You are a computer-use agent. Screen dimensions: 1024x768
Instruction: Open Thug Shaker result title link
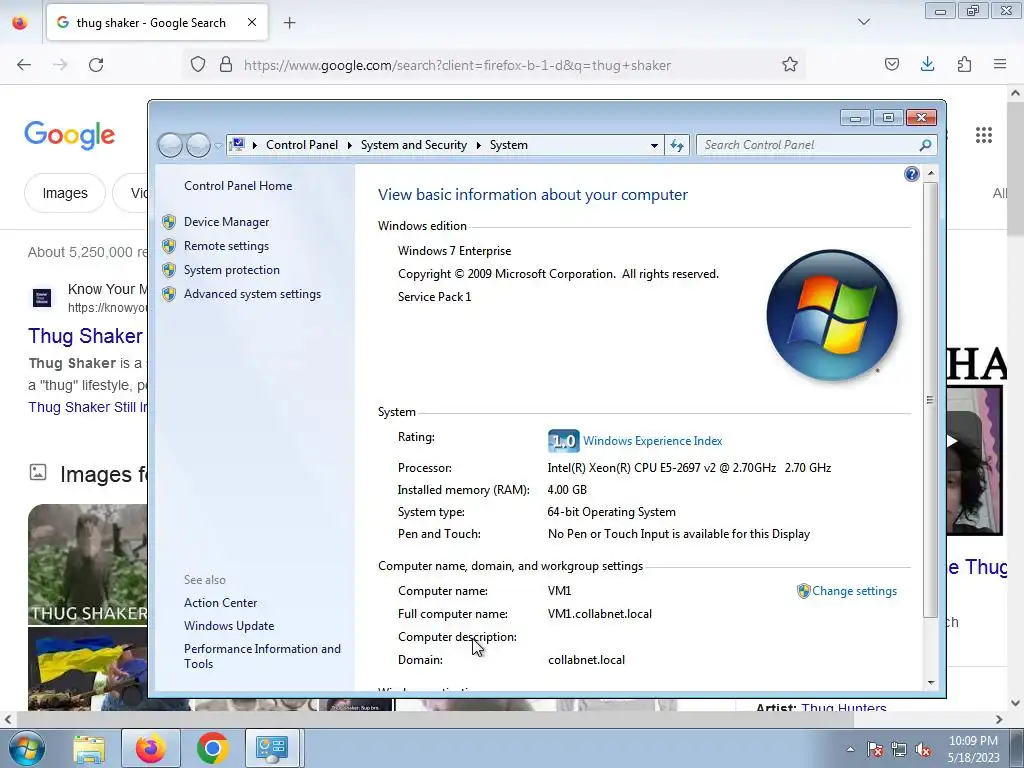[86, 336]
